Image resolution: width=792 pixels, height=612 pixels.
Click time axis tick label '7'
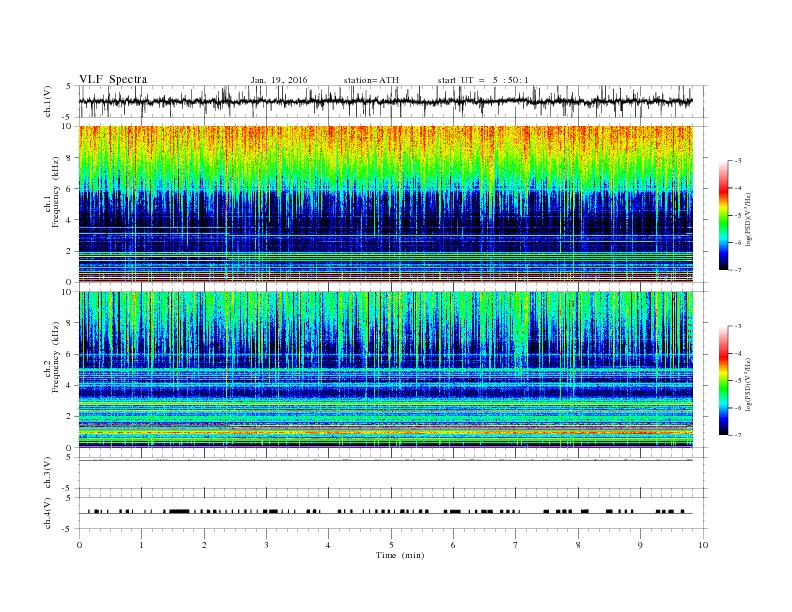click(x=516, y=545)
